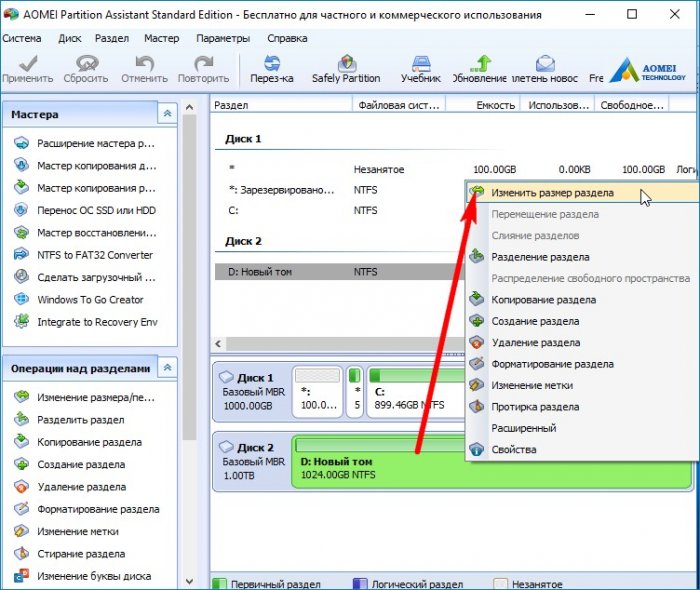Sort by the Свободное column header

pyautogui.click(x=632, y=105)
